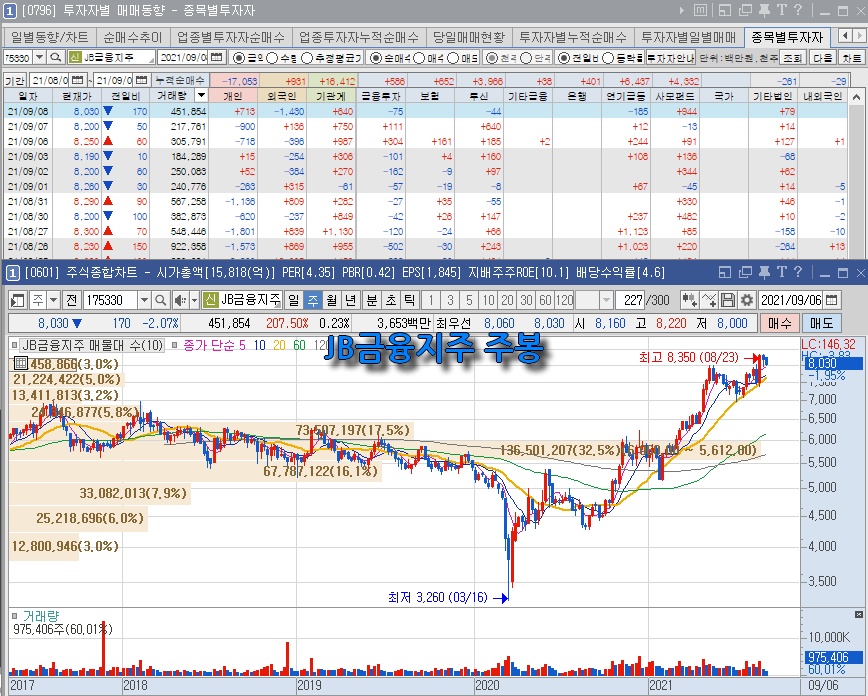Select the 추정평균가 radio button
Screen dimensions: 868x696
[307, 58]
